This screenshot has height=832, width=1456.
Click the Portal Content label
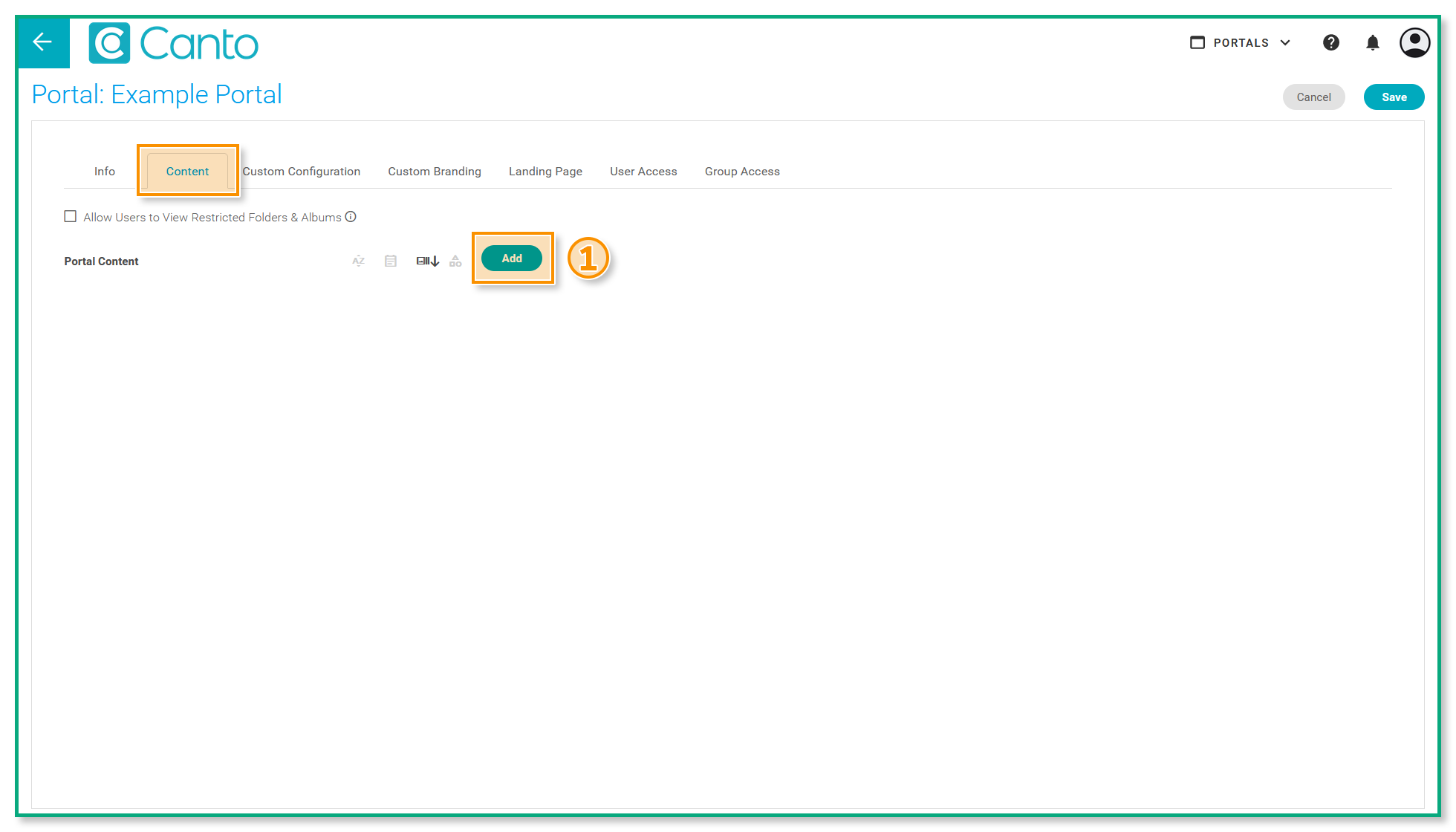pos(101,261)
